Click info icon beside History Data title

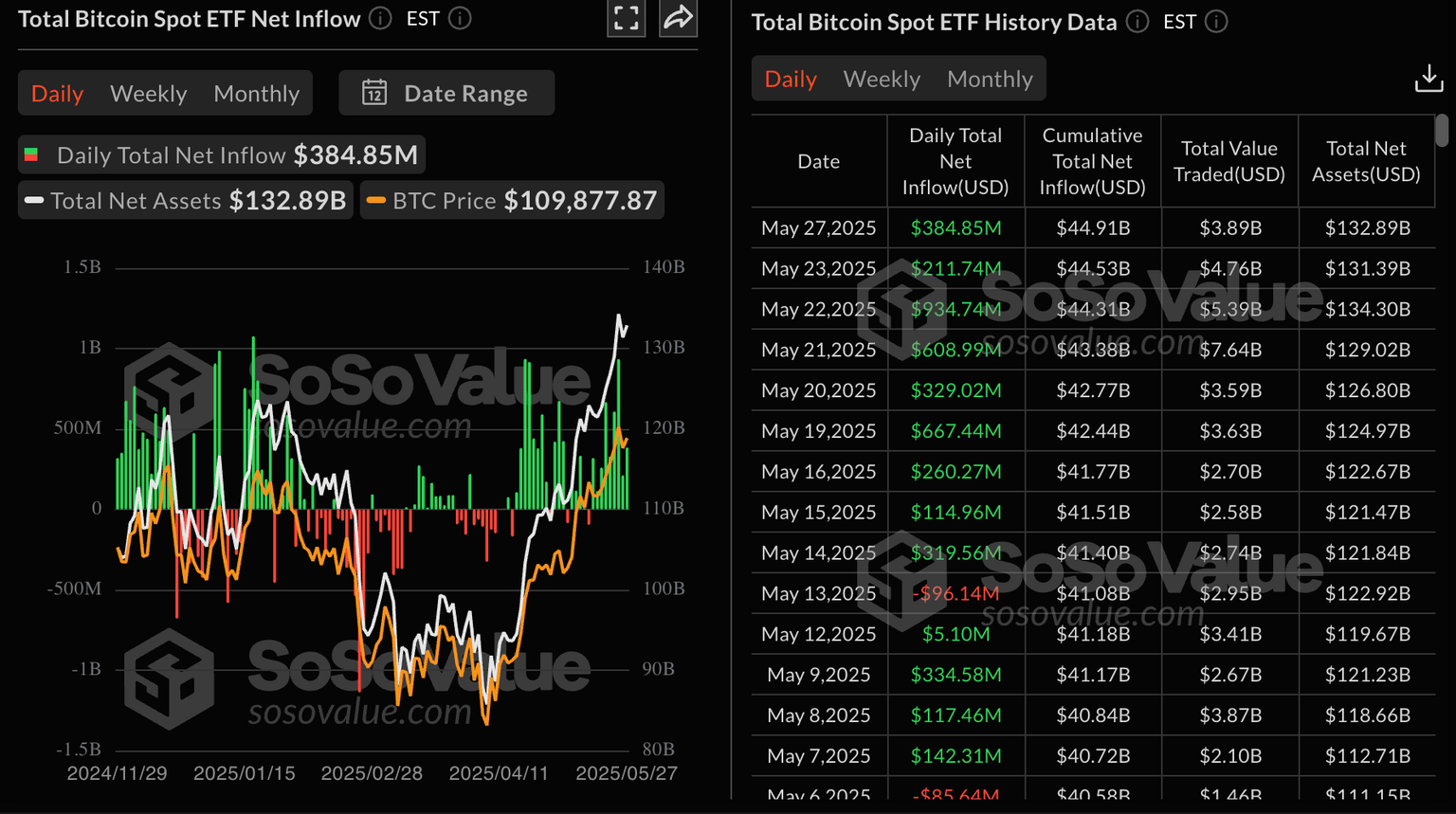[1137, 22]
